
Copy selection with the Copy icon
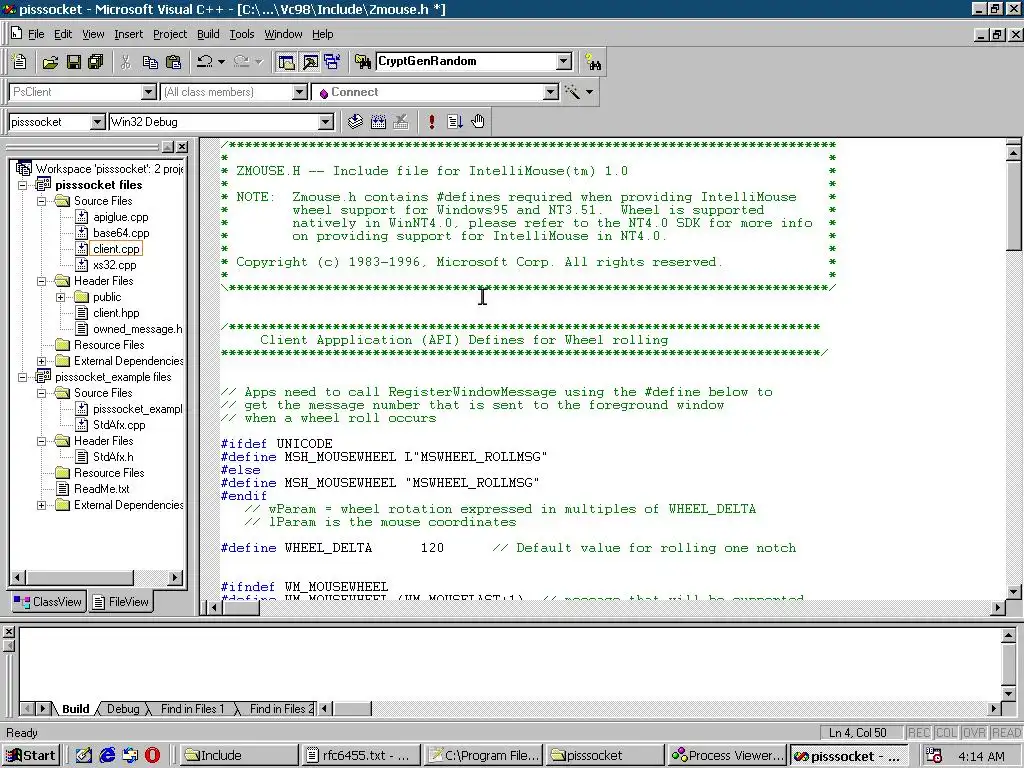pyautogui.click(x=150, y=62)
